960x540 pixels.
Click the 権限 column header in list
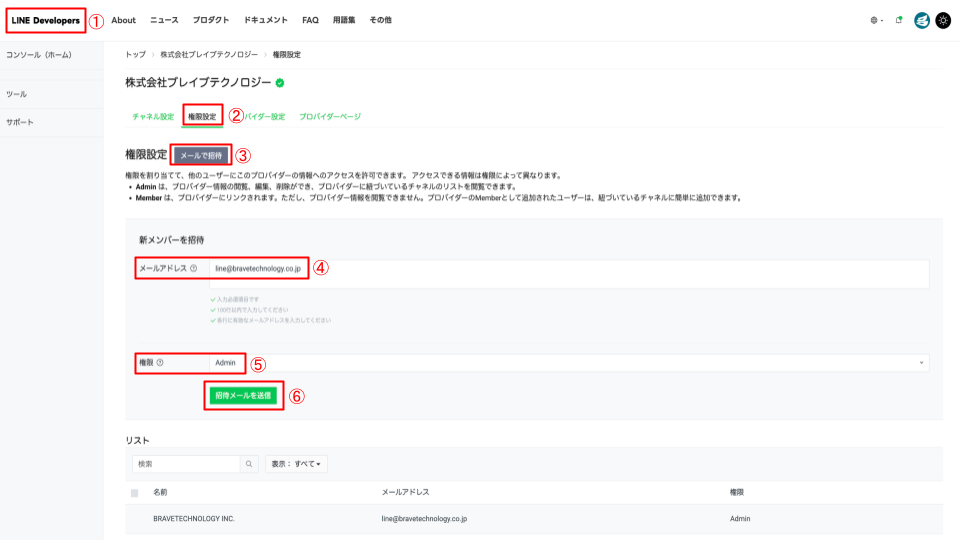(x=737, y=492)
